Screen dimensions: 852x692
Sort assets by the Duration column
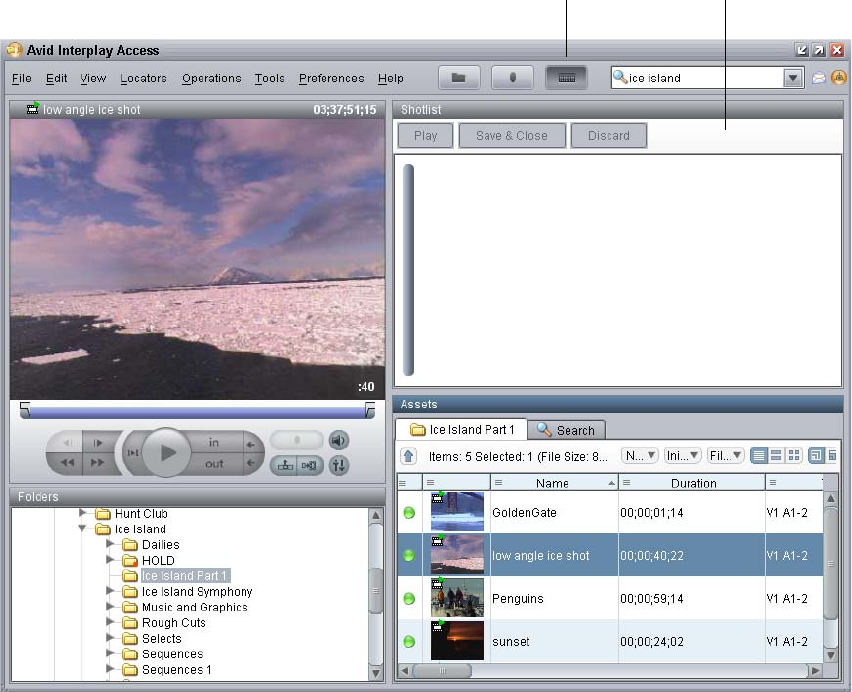692,483
